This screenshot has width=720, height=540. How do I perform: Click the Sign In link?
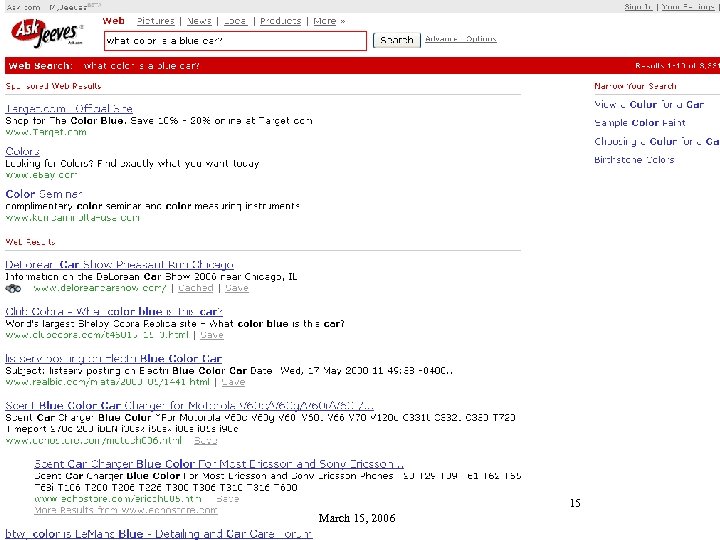coord(638,7)
